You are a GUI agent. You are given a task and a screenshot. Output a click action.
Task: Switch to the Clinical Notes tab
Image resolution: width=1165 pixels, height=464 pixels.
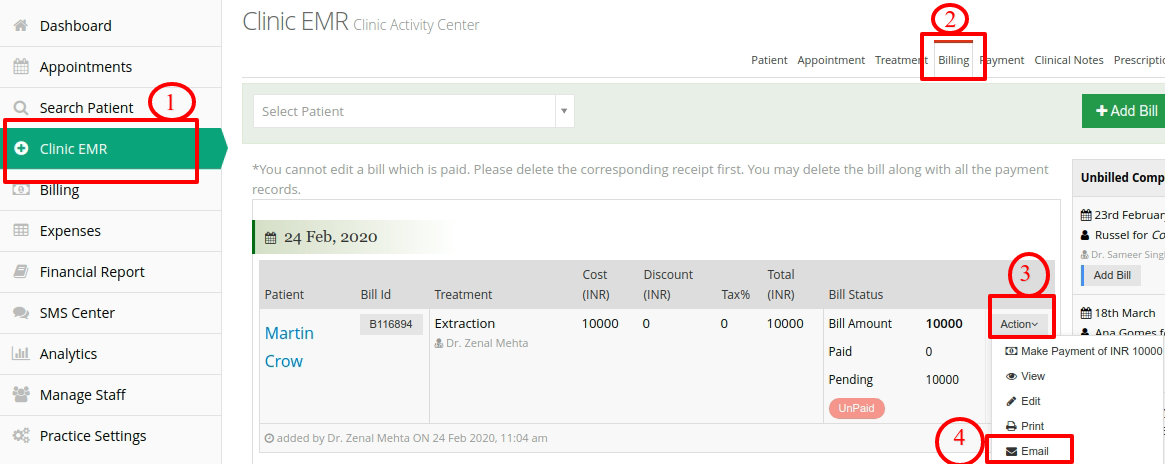1068,60
